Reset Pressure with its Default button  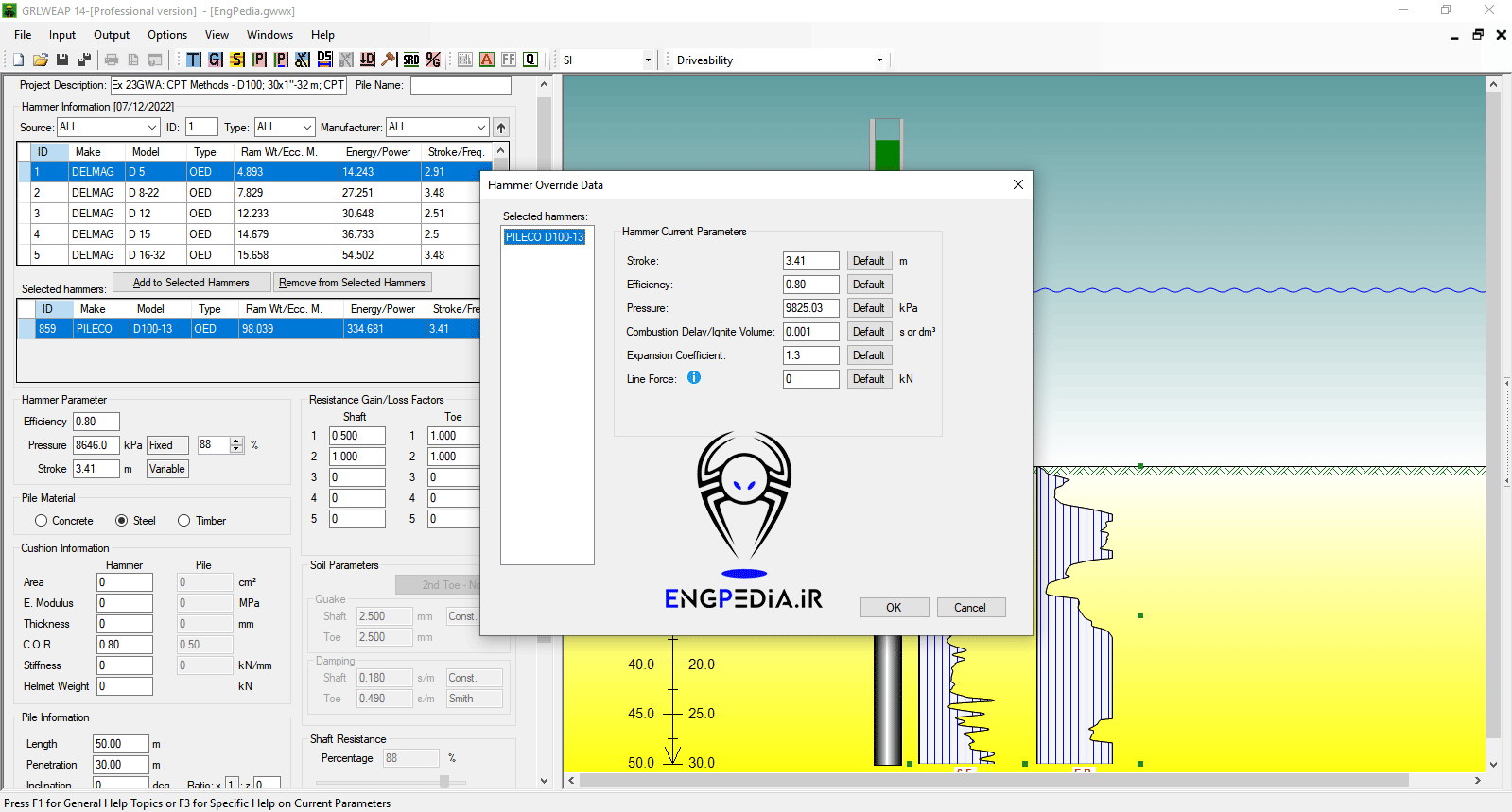pyautogui.click(x=869, y=308)
